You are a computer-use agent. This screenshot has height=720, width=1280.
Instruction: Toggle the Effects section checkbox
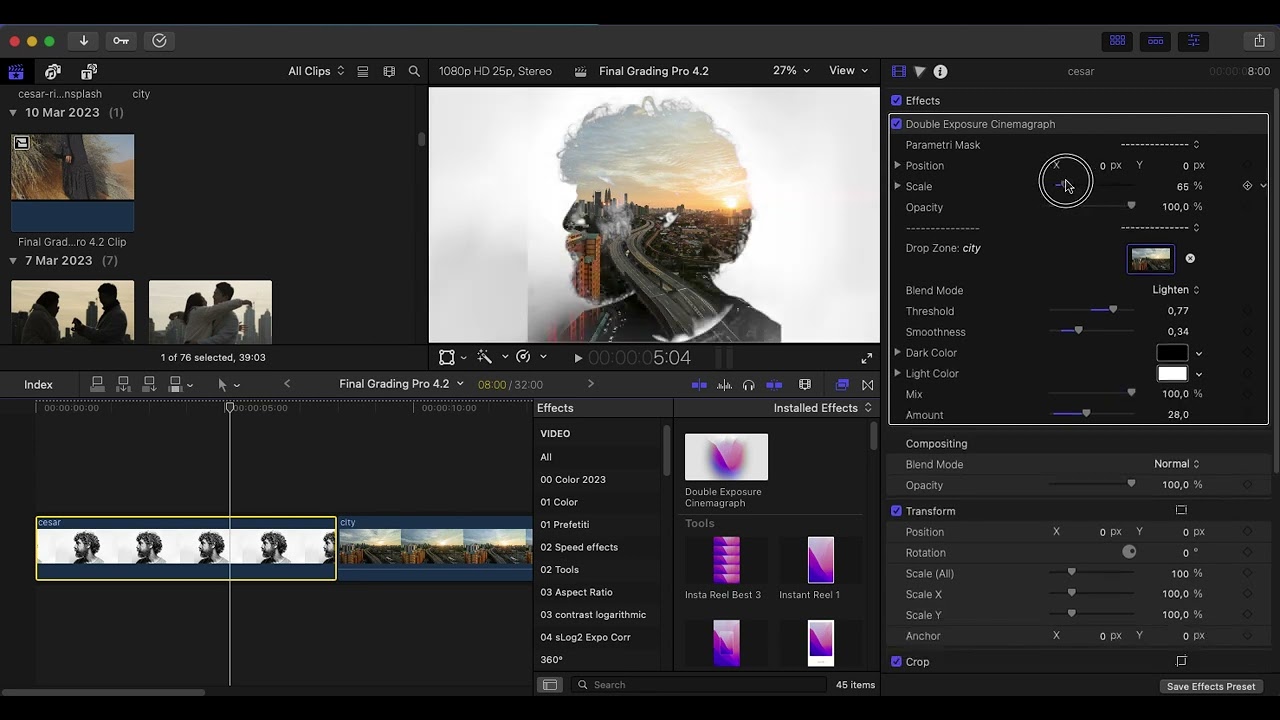point(896,101)
